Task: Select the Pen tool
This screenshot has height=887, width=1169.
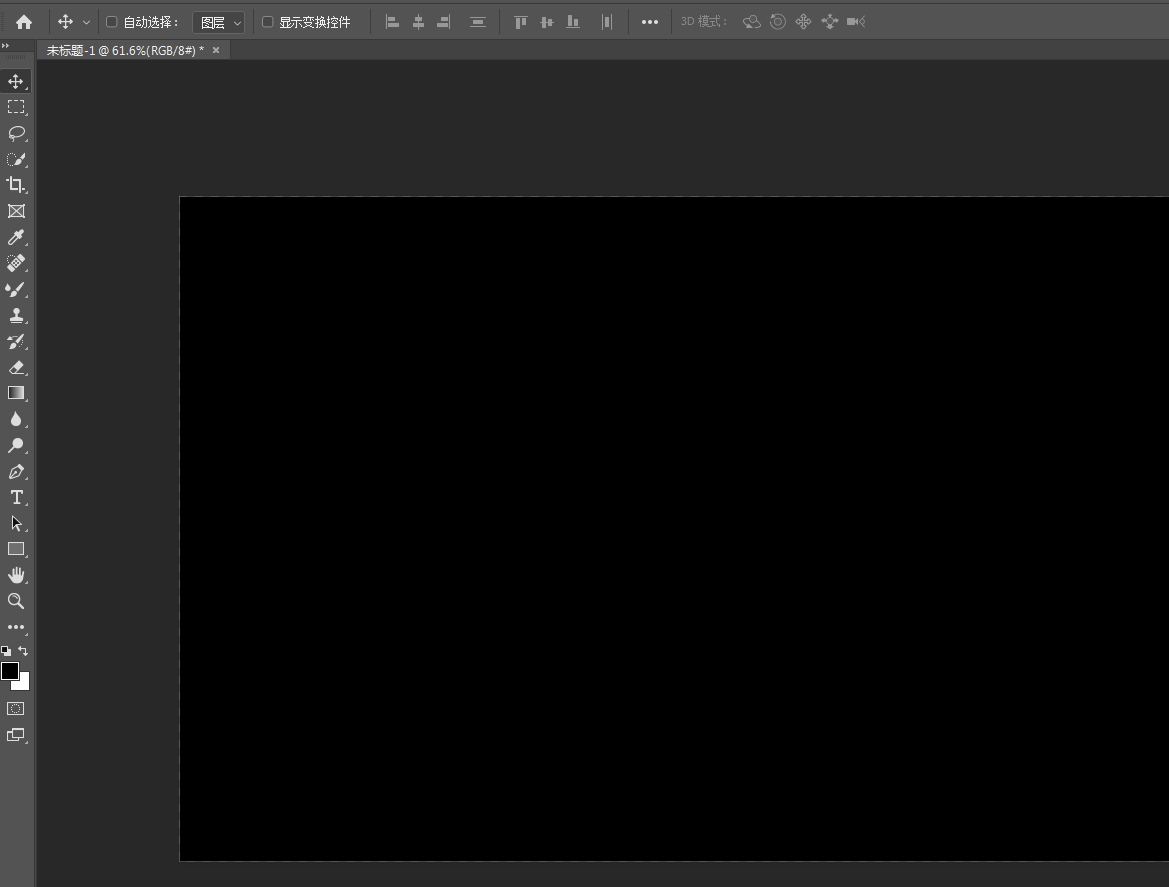Action: 16,471
